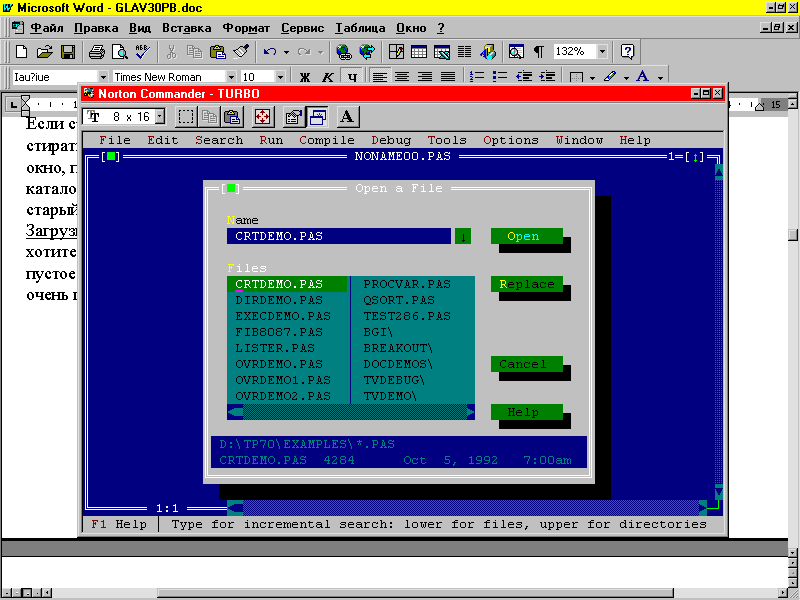
Task: Open the Файл menu in Word
Action: point(46,28)
